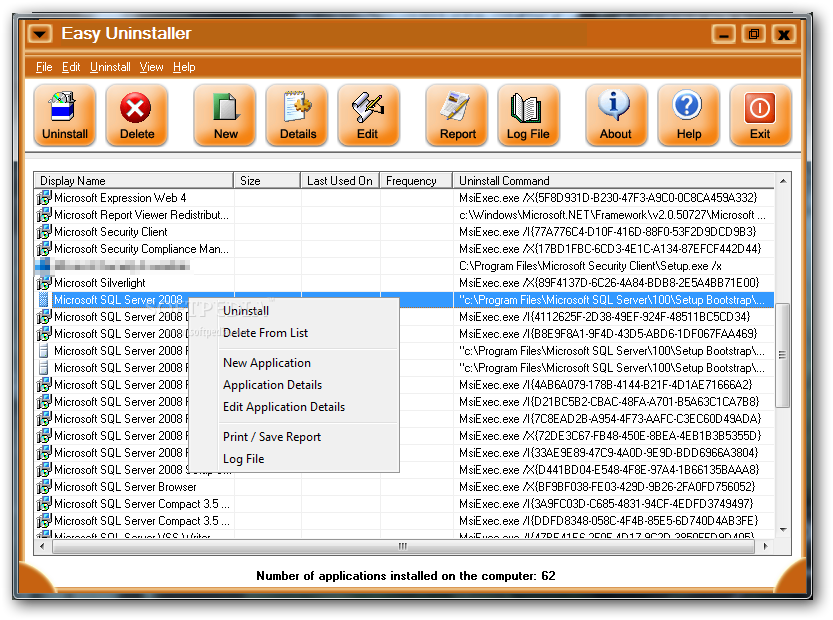Click uninstall command ending 2E5A4BB71E00}
This screenshot has width=833, height=620.
coord(609,283)
